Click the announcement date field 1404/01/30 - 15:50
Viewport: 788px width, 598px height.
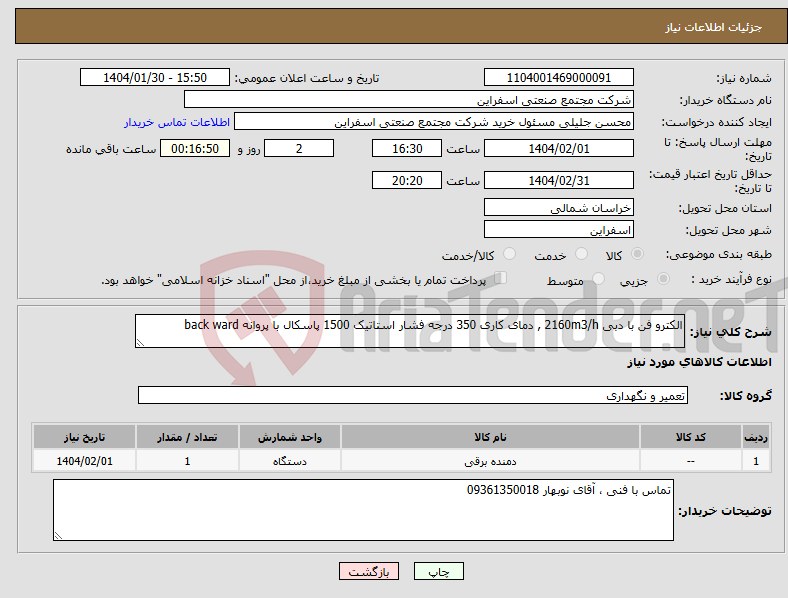coord(155,77)
